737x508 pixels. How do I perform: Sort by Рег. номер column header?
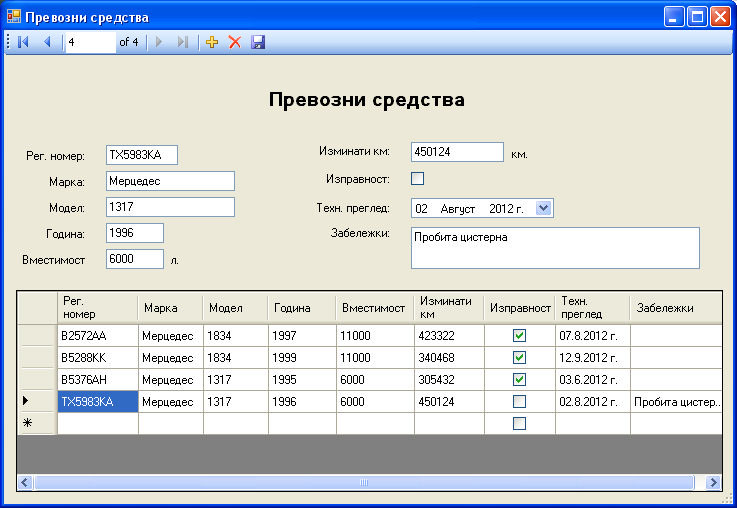[x=98, y=308]
